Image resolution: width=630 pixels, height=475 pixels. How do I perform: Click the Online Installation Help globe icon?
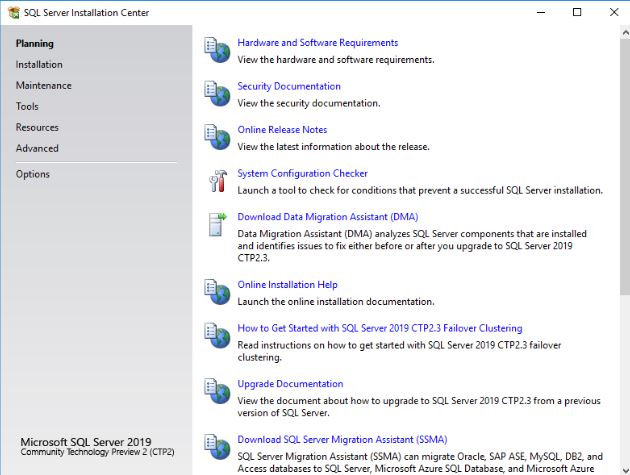(x=217, y=292)
